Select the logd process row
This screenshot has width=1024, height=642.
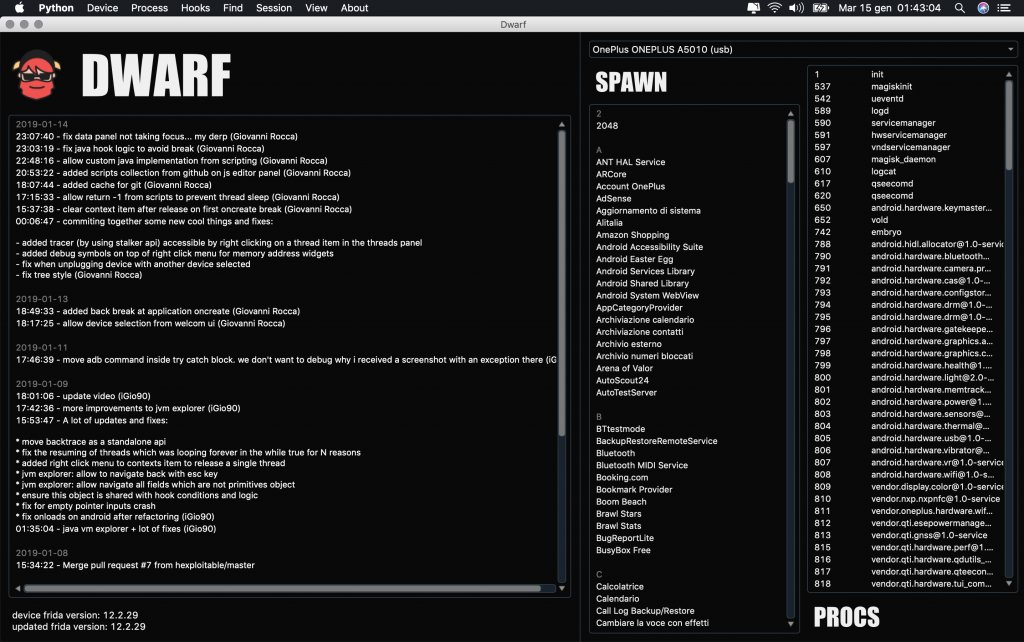pos(906,111)
